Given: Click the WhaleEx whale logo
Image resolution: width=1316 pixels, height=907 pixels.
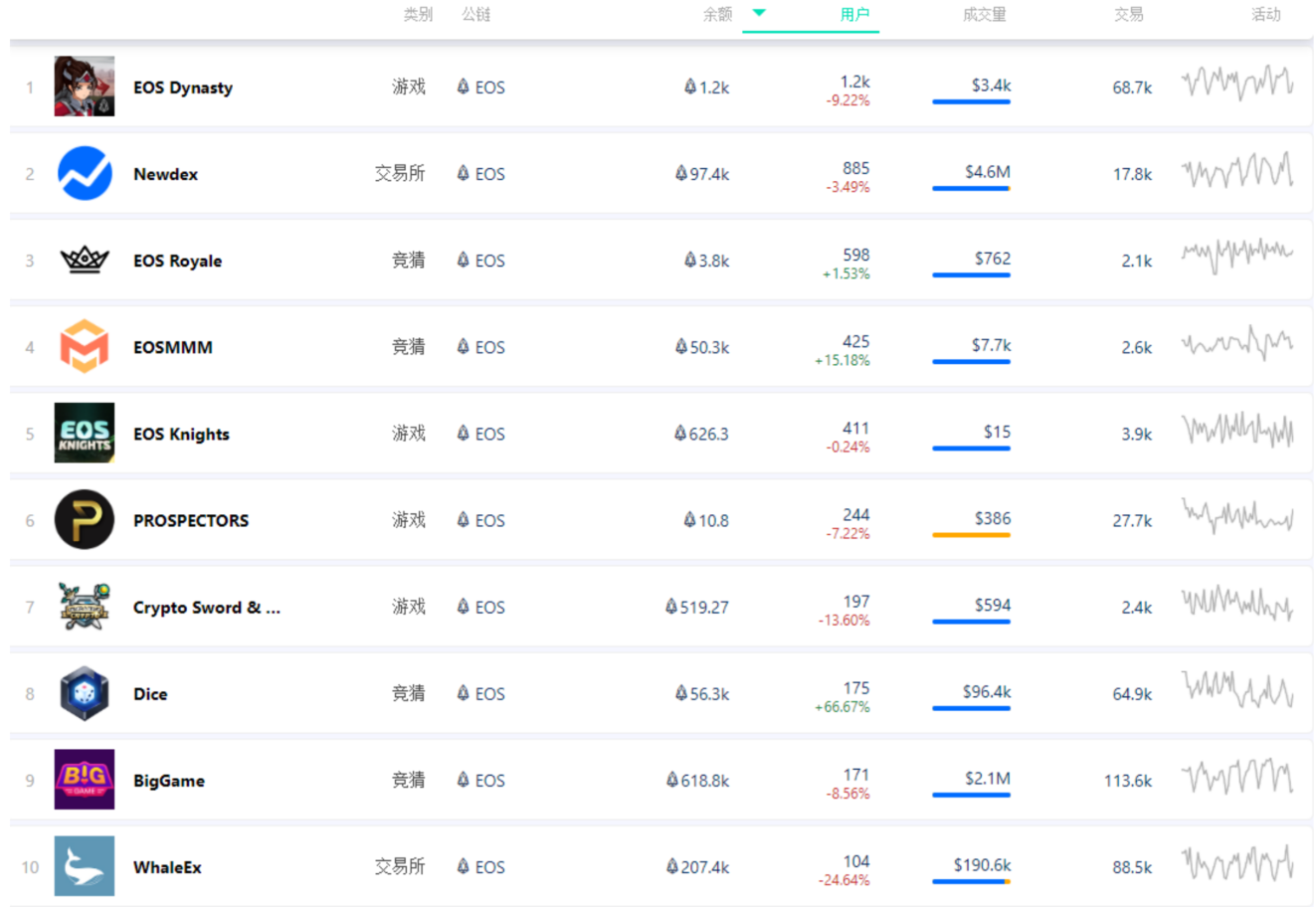Looking at the screenshot, I should pyautogui.click(x=85, y=866).
